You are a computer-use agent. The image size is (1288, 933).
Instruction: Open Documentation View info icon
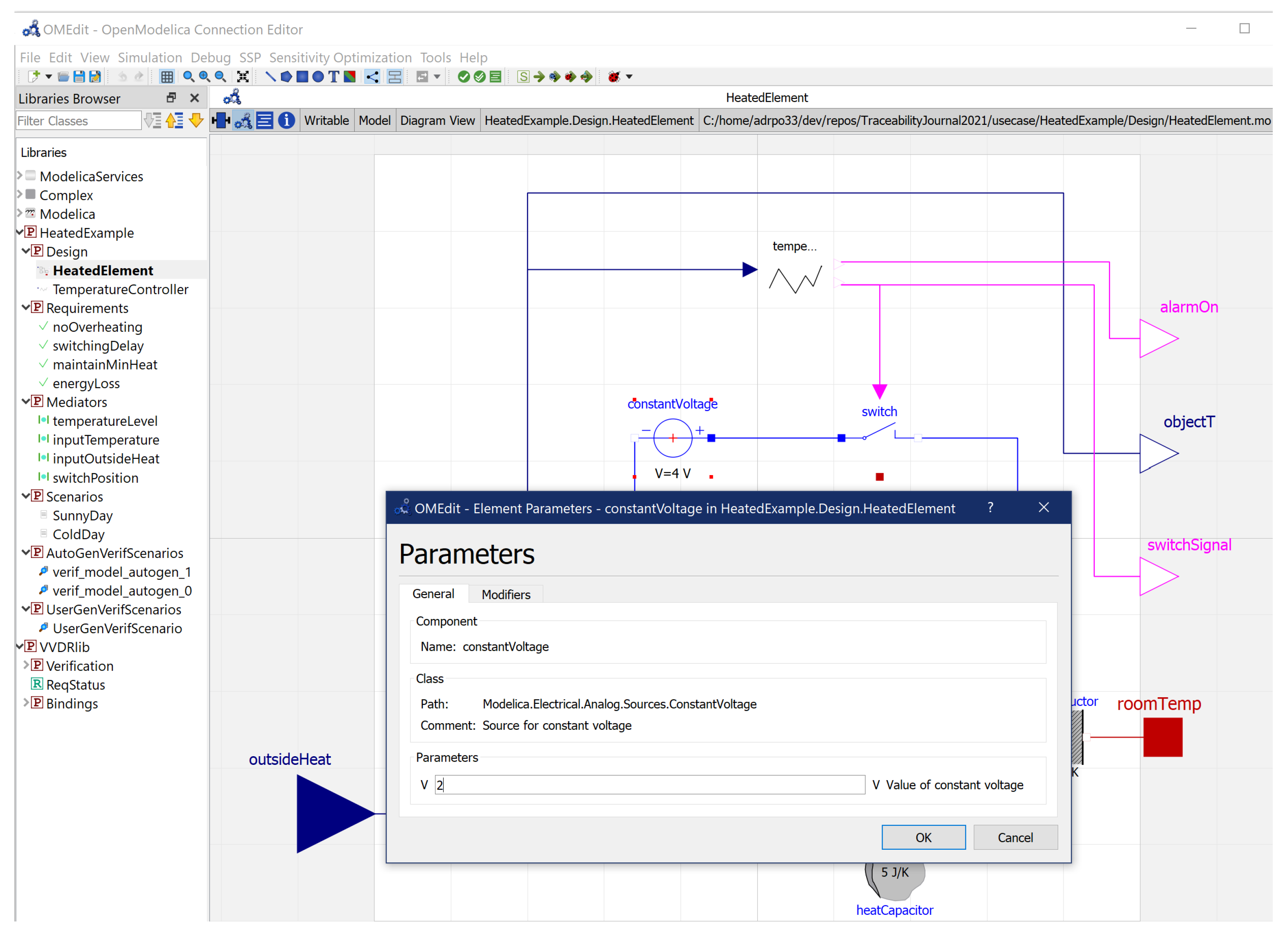287,120
